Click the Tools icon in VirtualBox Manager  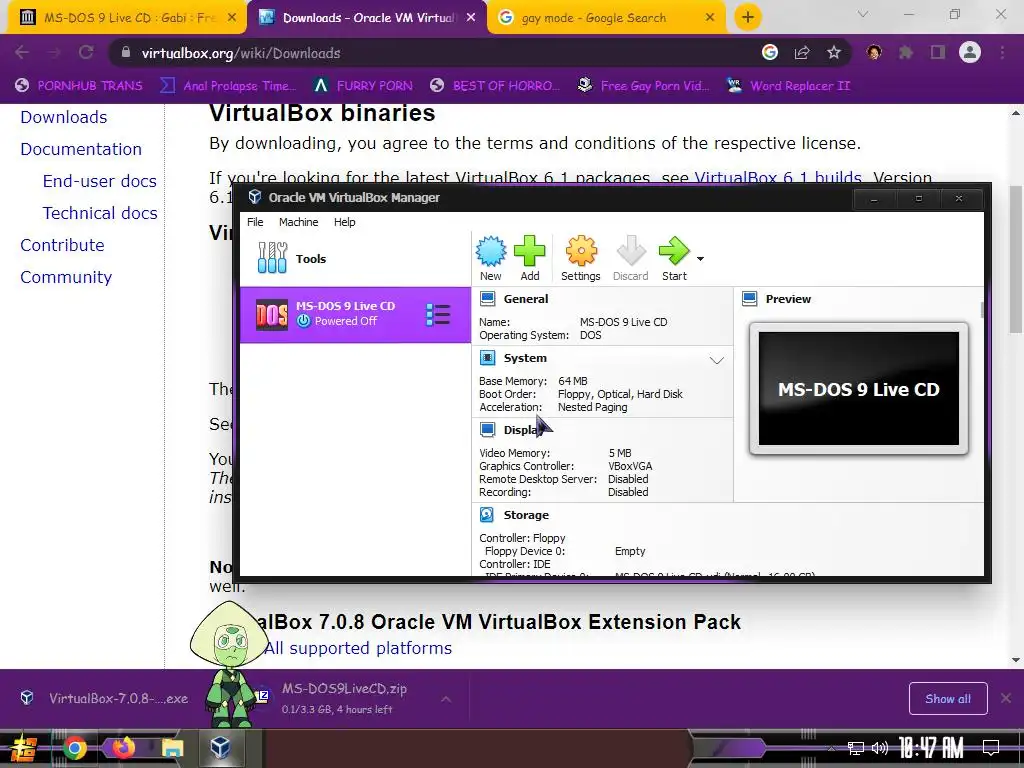(272, 258)
